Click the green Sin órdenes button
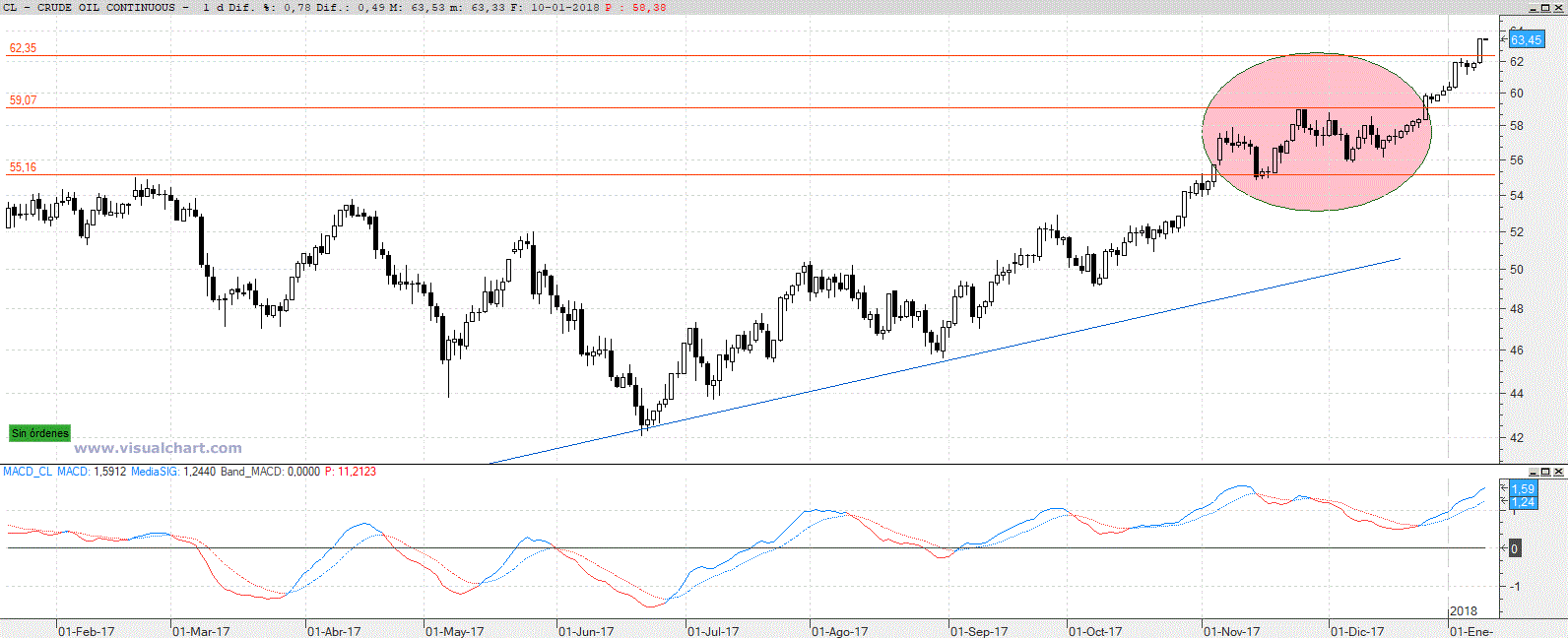The height and width of the screenshot is (638, 1568). tap(39, 433)
